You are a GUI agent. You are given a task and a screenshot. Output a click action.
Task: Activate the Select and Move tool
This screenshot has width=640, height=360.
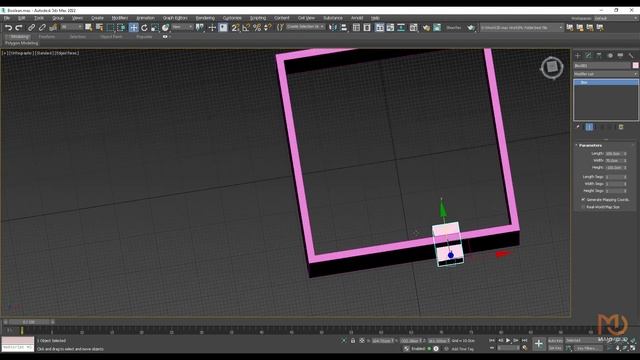pos(133,28)
